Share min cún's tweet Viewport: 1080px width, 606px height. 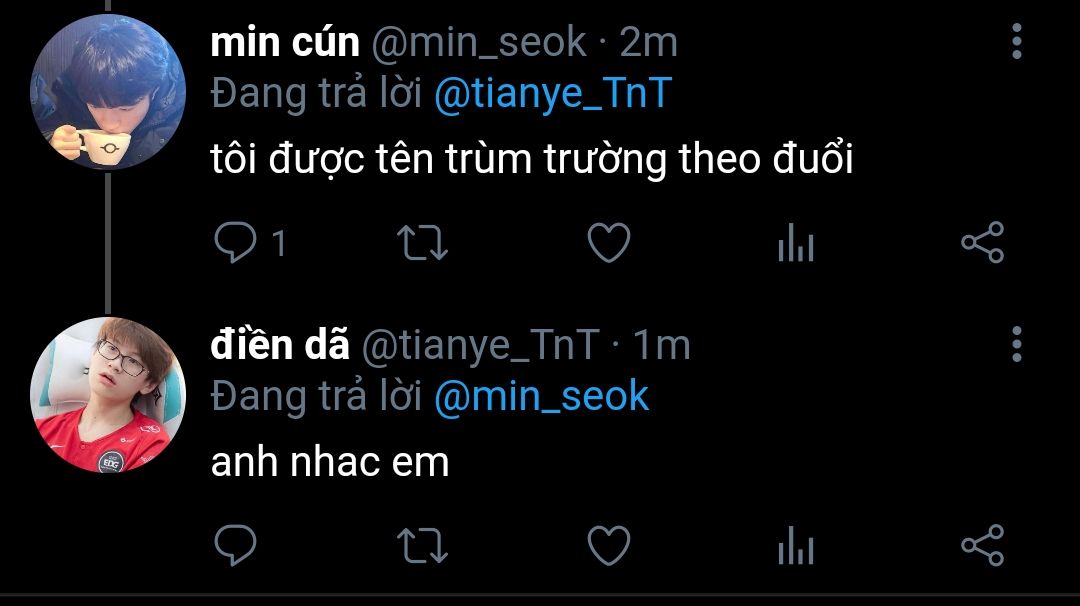pyautogui.click(x=981, y=243)
